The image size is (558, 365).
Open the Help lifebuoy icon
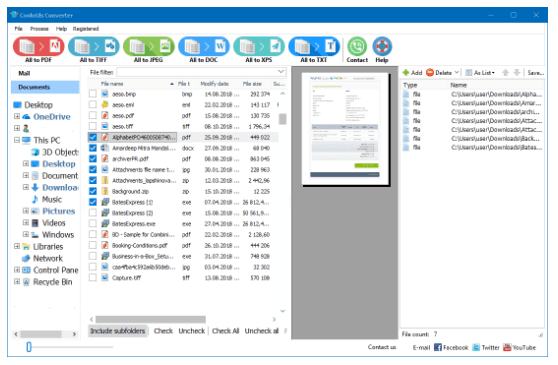click(382, 46)
